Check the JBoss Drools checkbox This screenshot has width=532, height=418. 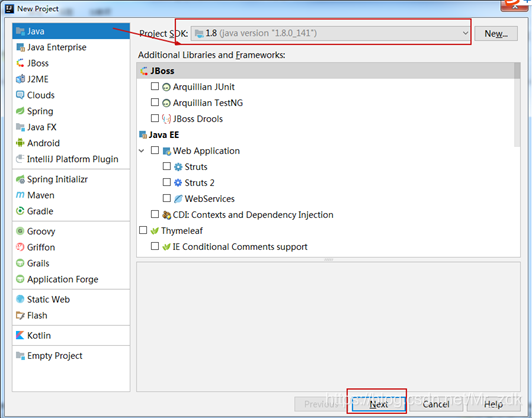[155, 118]
